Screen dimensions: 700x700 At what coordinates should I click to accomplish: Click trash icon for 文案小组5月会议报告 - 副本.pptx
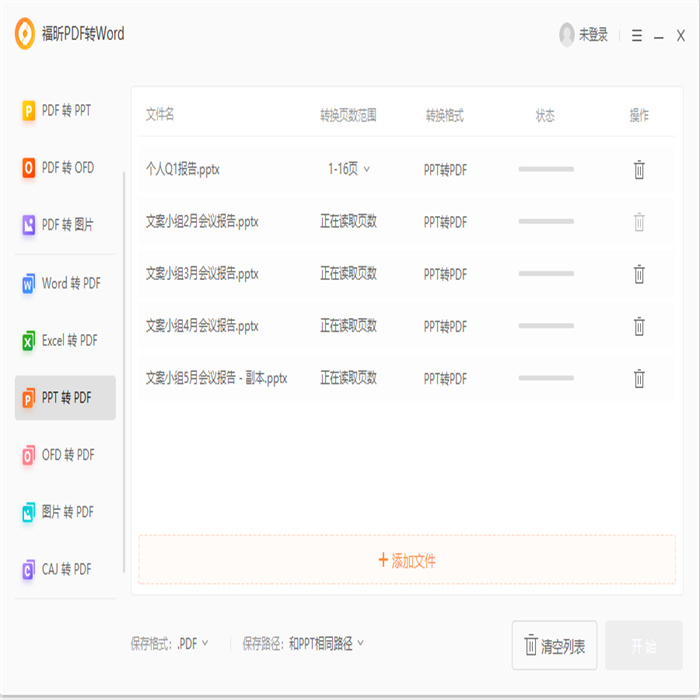(639, 378)
